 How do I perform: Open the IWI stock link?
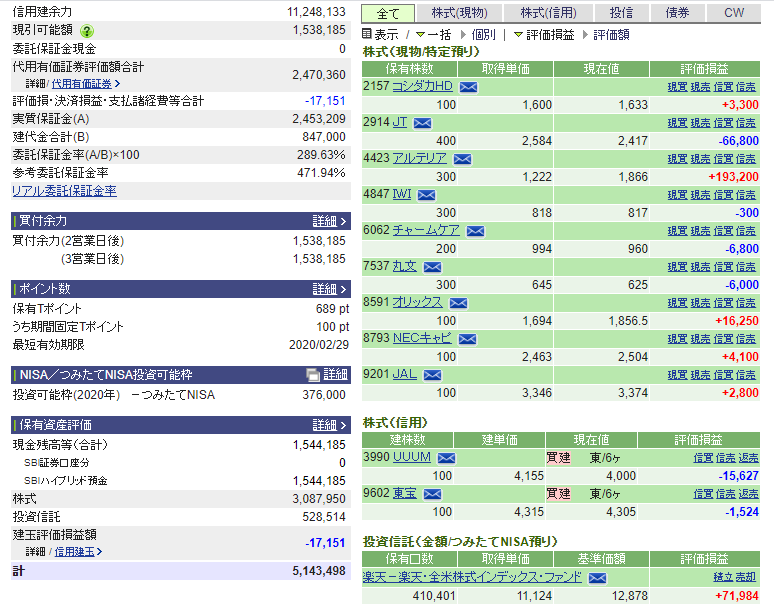(402, 194)
